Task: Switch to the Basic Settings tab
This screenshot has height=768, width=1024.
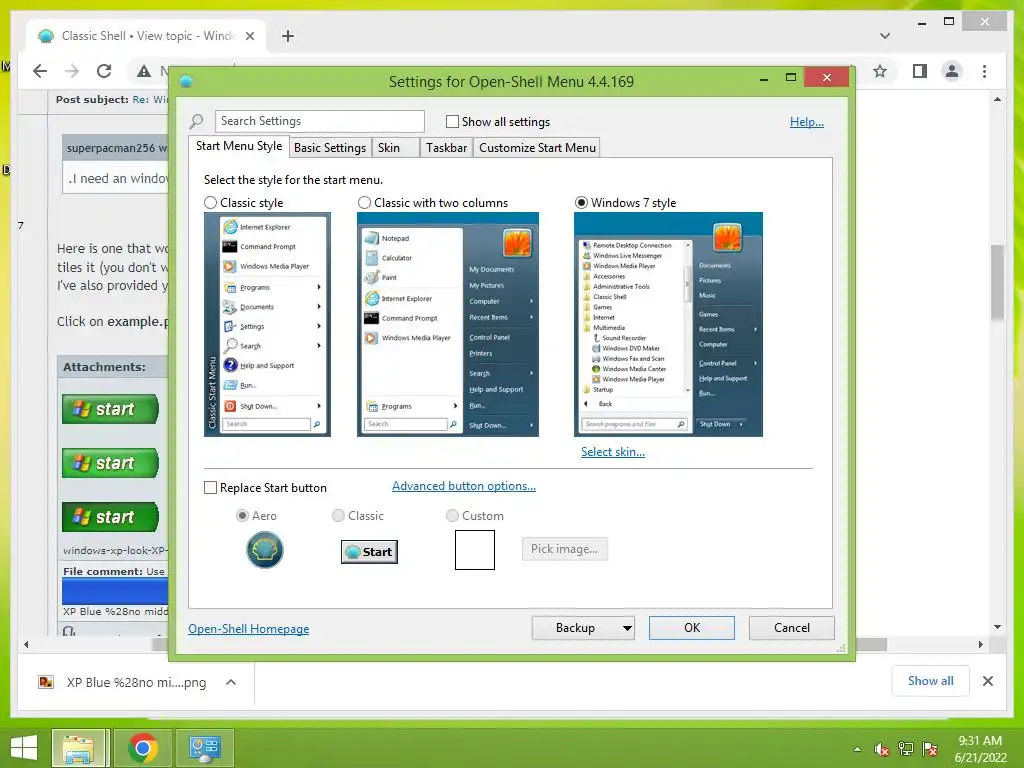Action: click(330, 148)
